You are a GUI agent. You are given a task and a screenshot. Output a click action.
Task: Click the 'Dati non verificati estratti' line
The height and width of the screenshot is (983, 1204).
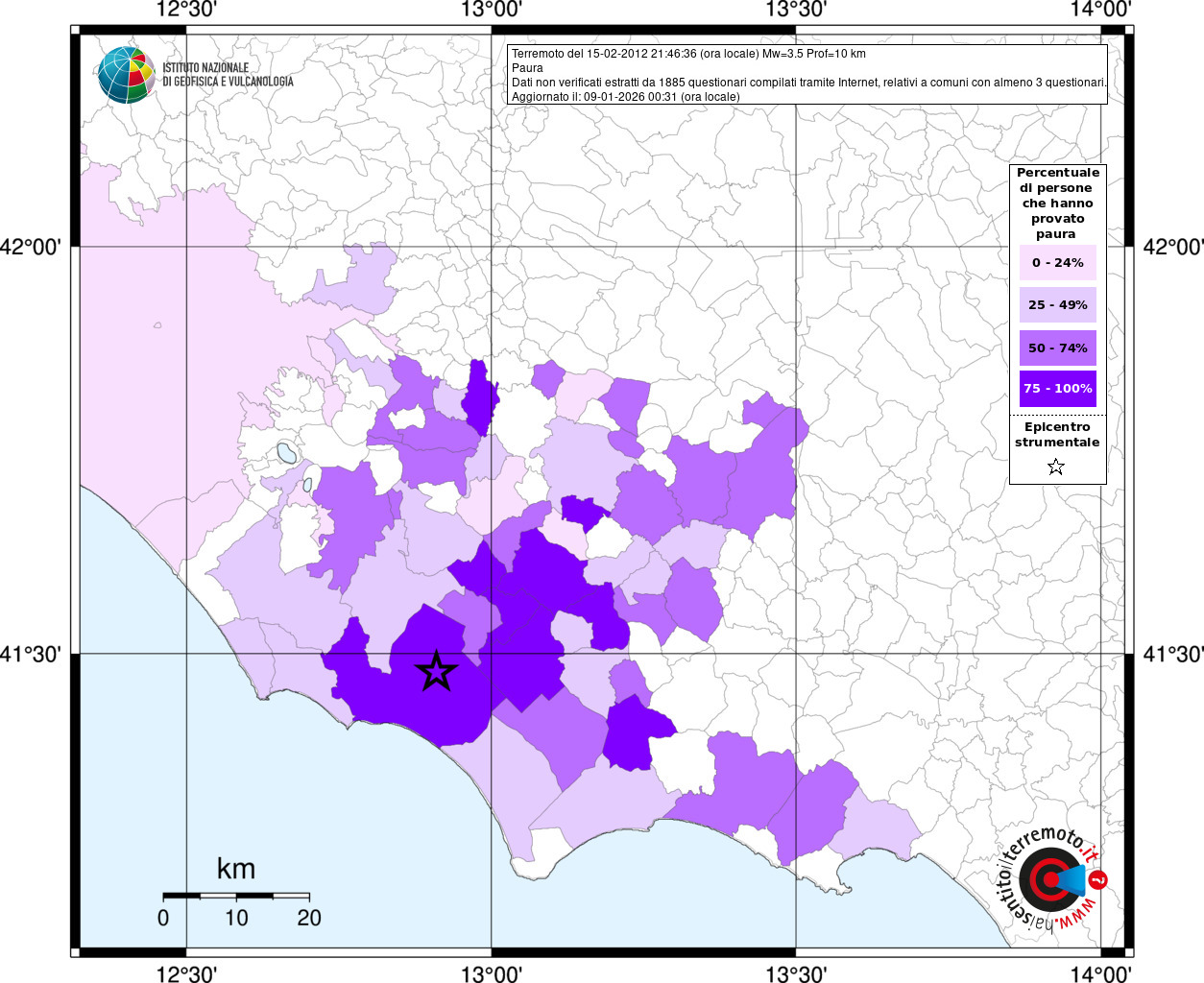(808, 83)
